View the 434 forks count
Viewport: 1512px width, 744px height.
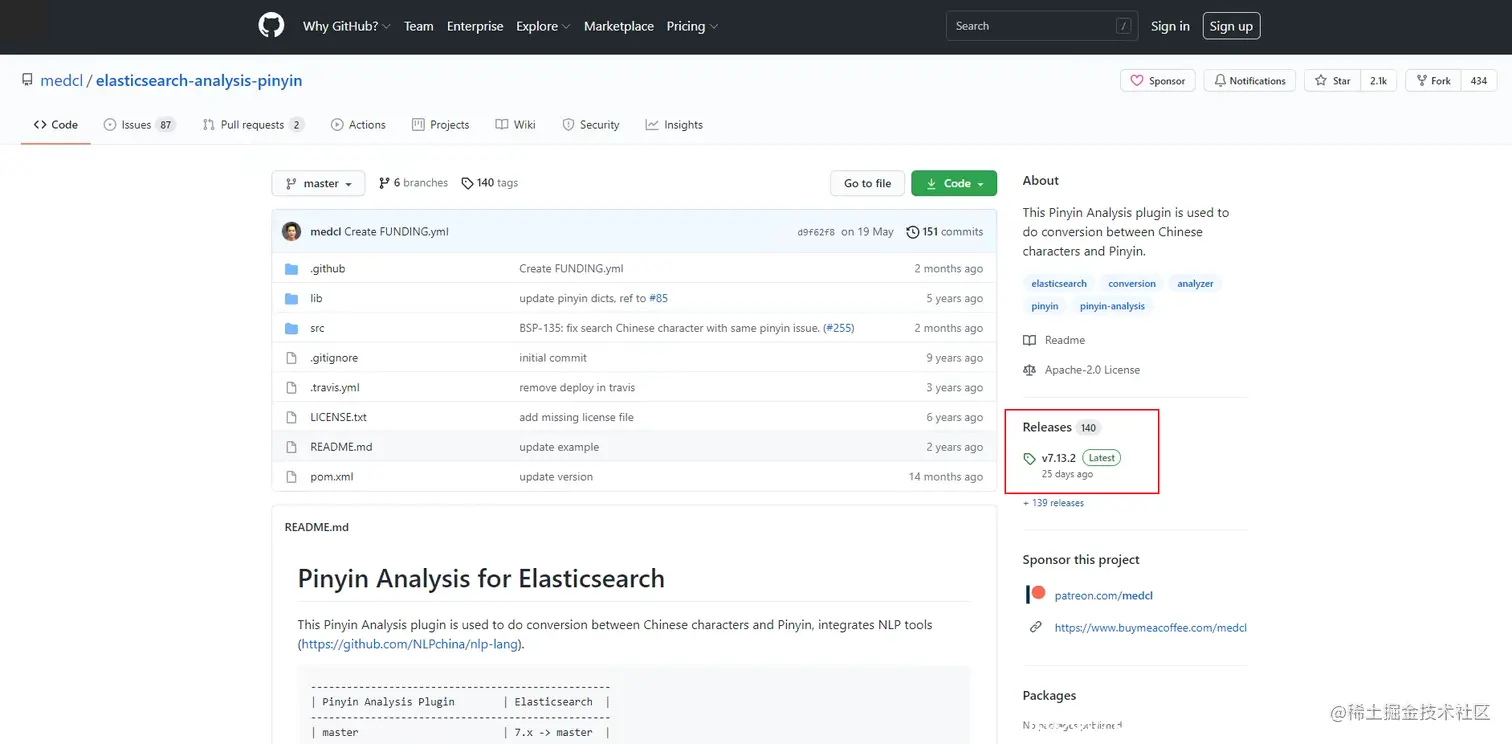1479,81
